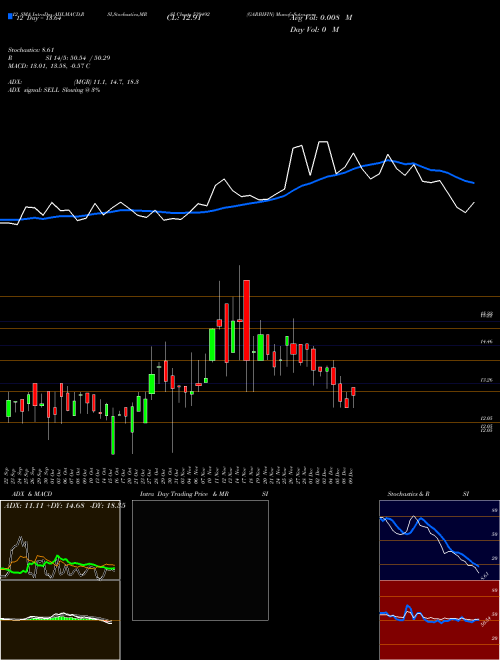The image size is (500, 660).
Task: Select 'ADX signal: SELL Slowing @ 8%' text
Action: point(54,90)
